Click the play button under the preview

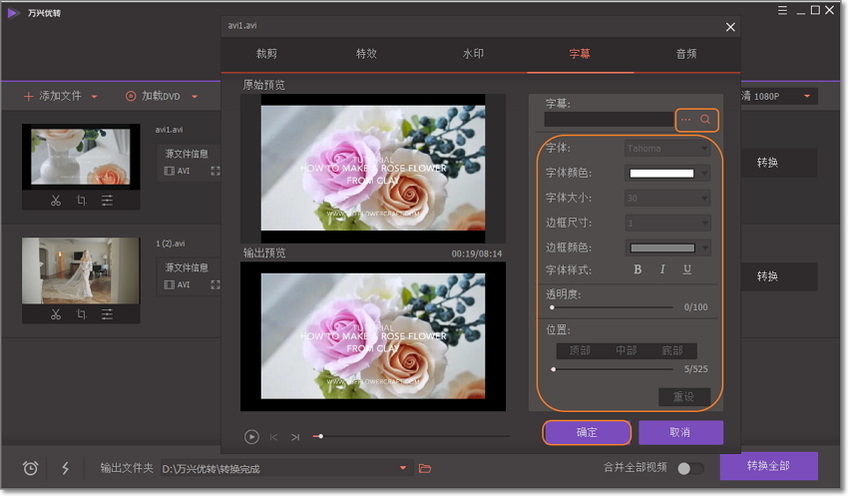point(252,437)
